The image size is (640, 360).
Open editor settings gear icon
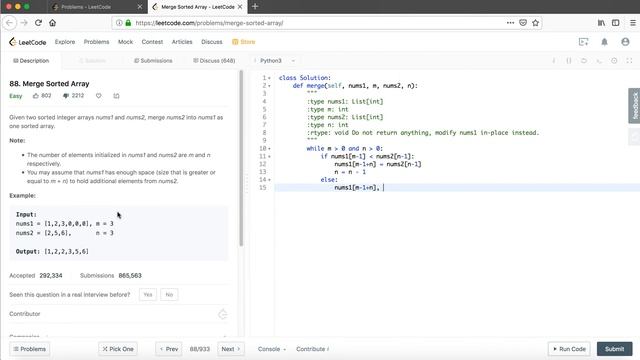coord(614,60)
